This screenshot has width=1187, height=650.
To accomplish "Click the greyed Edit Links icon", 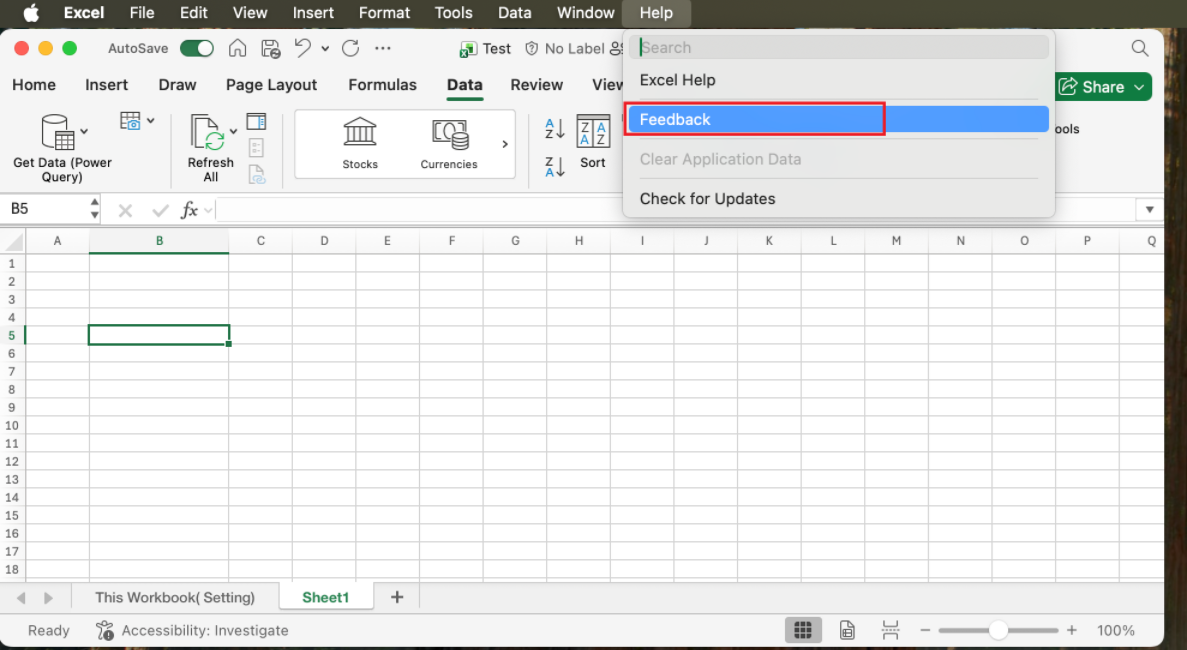I will coord(257,175).
